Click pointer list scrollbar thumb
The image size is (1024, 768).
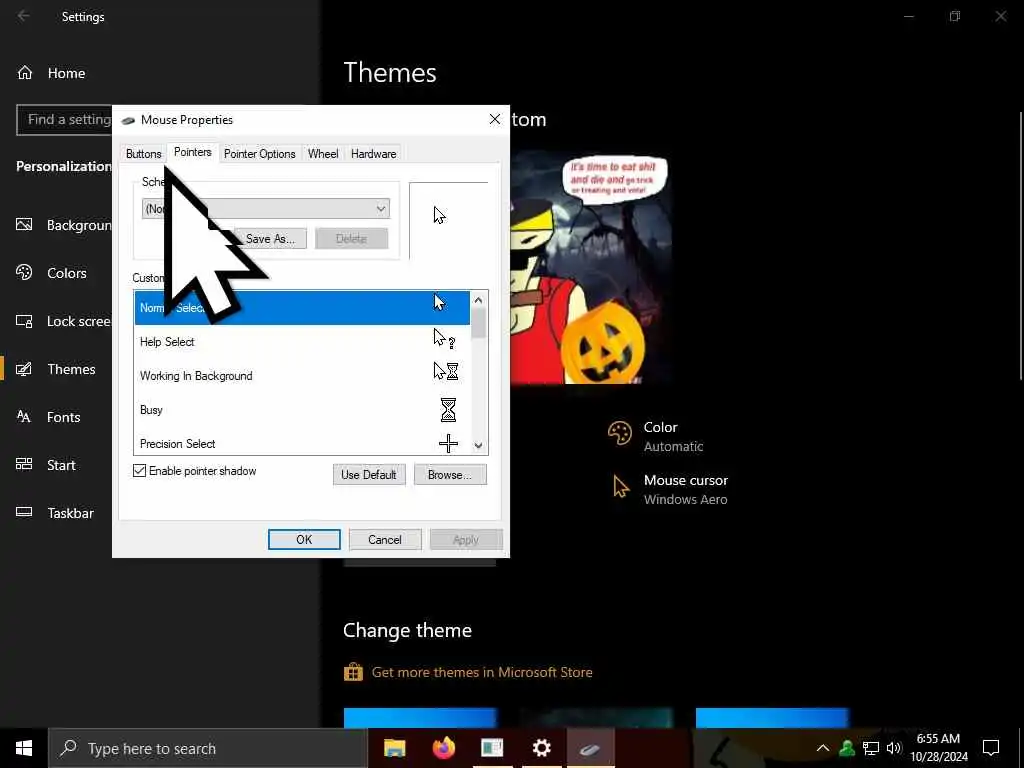479,323
